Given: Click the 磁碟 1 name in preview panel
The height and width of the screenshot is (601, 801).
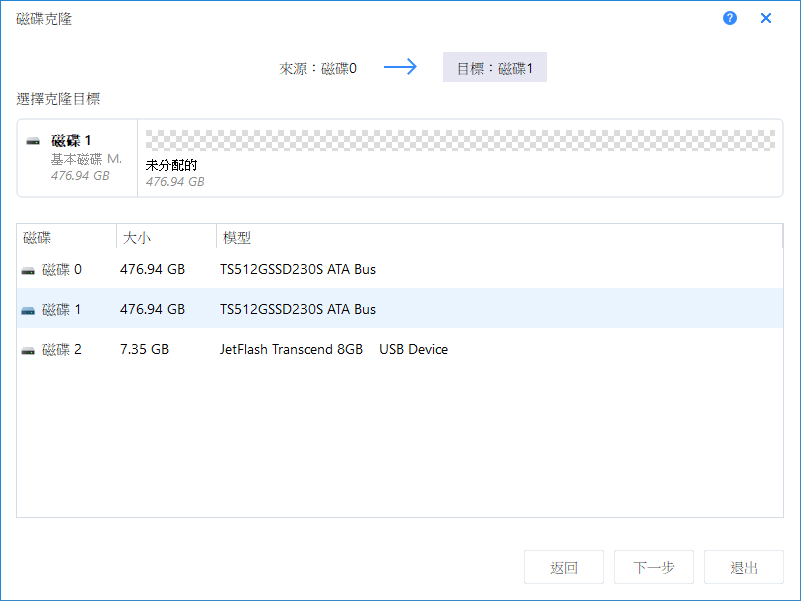Looking at the screenshot, I should (71, 141).
